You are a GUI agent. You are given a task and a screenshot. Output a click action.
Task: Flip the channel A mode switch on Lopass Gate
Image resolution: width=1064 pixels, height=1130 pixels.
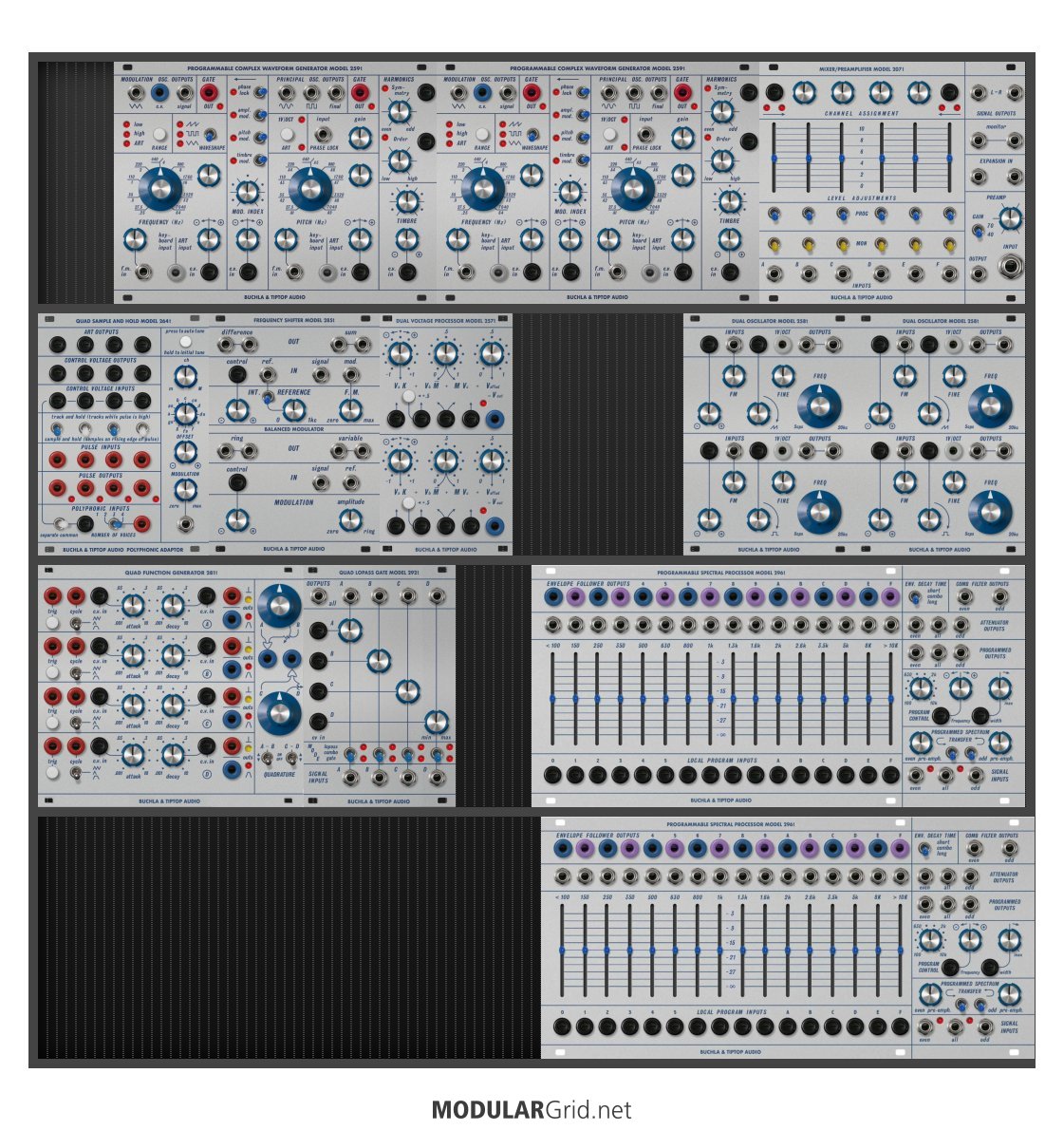(x=349, y=755)
